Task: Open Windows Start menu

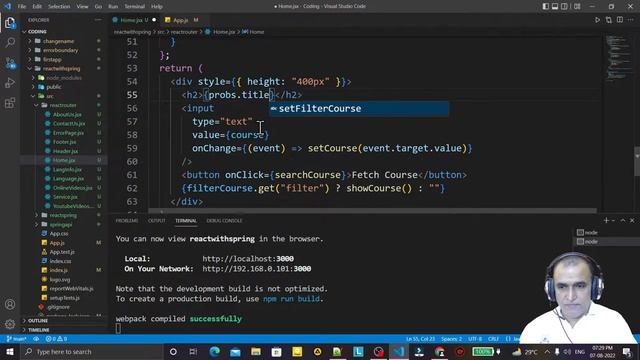Action: point(10,351)
